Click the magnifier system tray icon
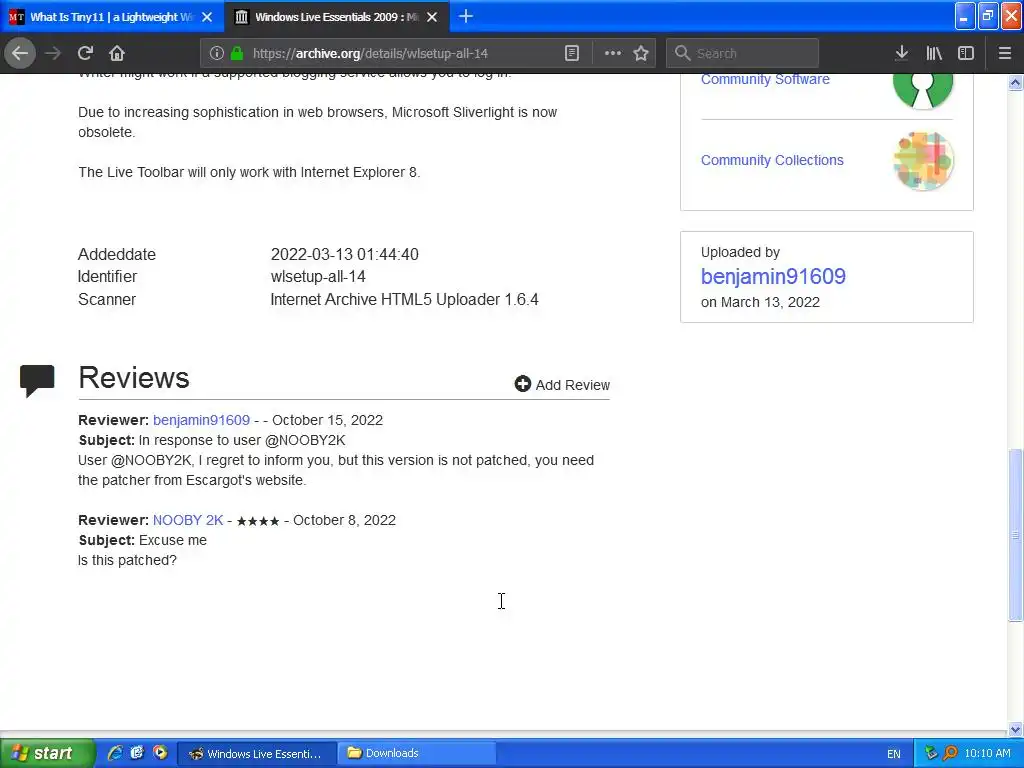1024x768 pixels. pyautogui.click(x=950, y=754)
